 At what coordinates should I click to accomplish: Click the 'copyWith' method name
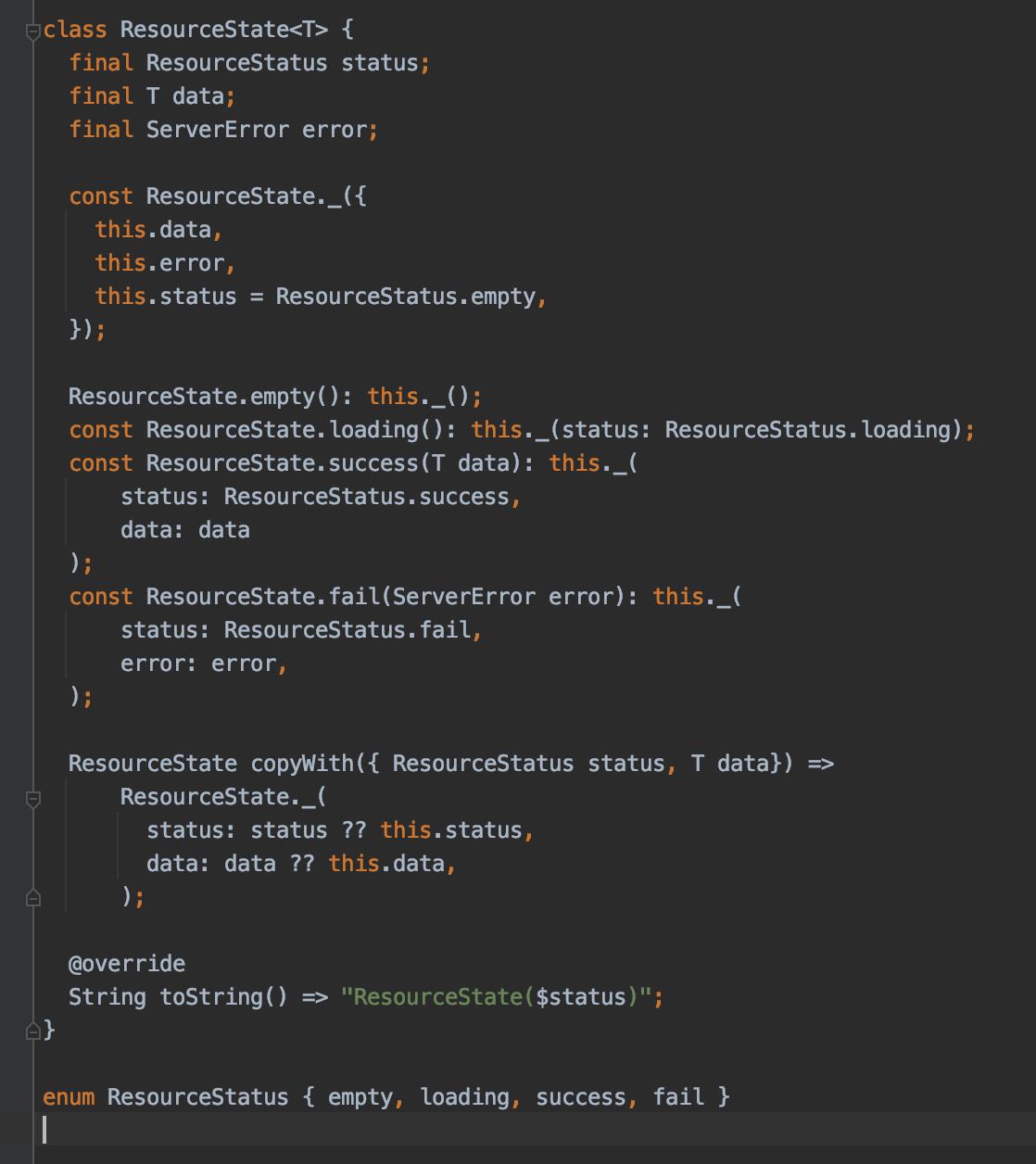[x=303, y=764]
